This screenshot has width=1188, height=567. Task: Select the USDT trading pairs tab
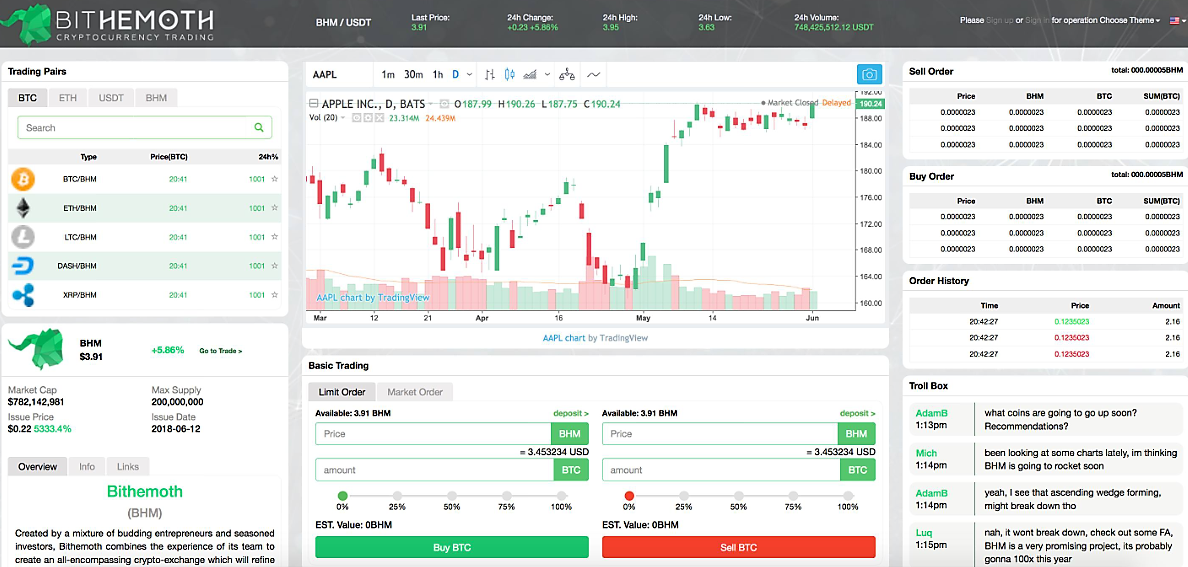tap(111, 98)
